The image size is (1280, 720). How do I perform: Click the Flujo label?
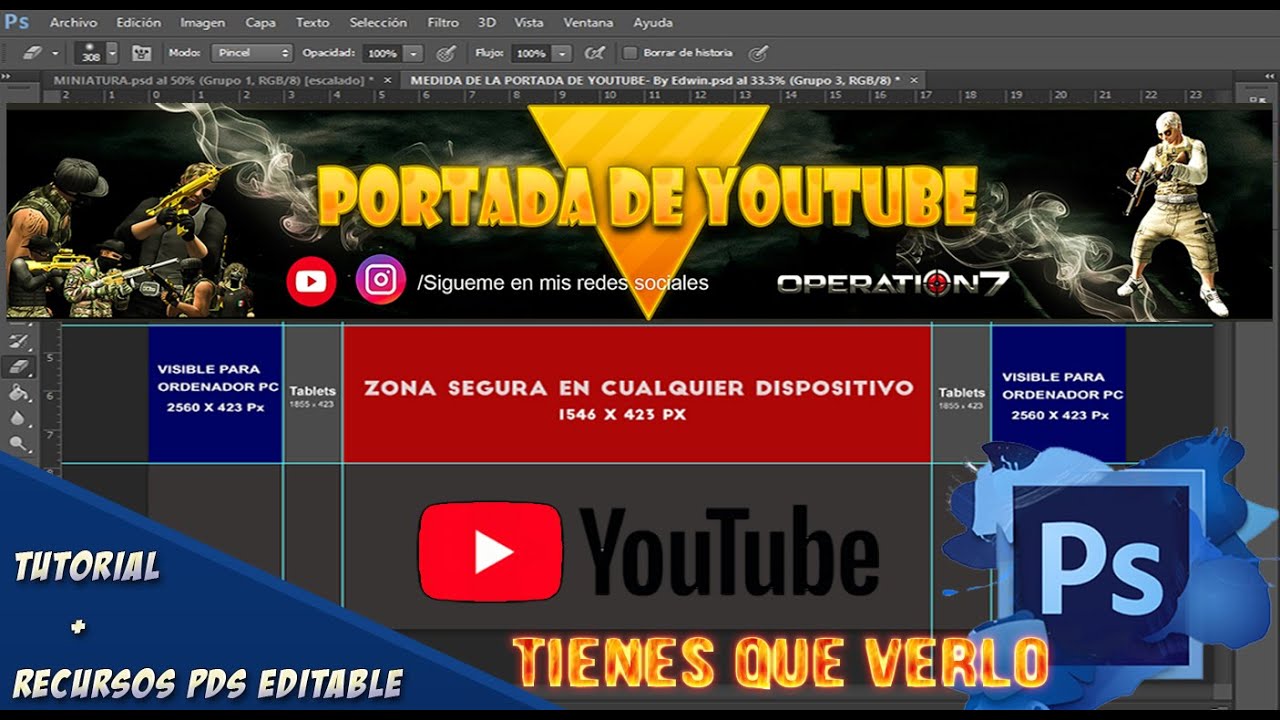point(490,53)
